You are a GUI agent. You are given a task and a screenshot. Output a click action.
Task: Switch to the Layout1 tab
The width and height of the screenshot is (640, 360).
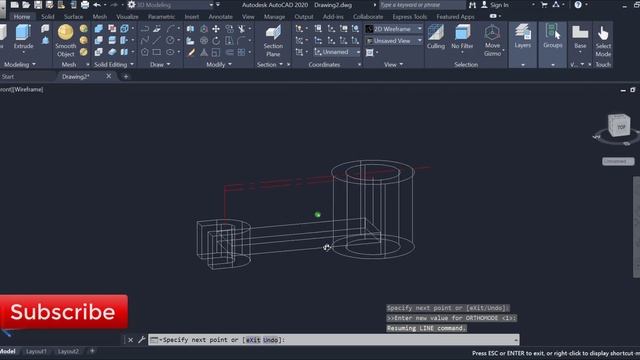click(x=36, y=351)
